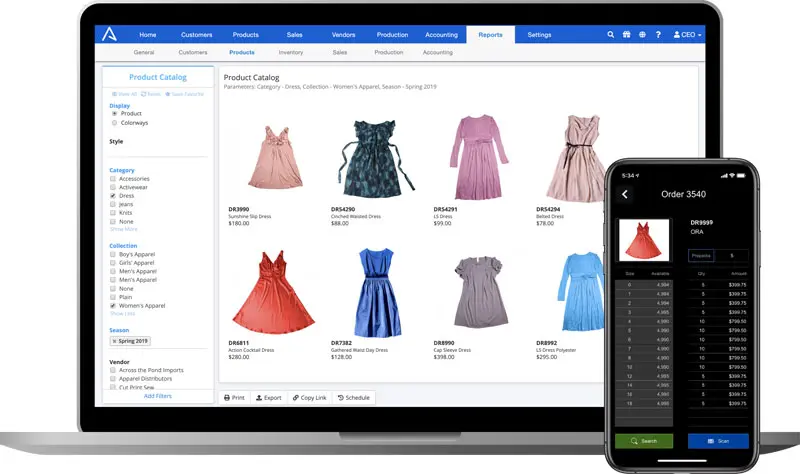This screenshot has height=474, width=800.
Task: Open the CEO user dropdown
Action: click(x=686, y=35)
